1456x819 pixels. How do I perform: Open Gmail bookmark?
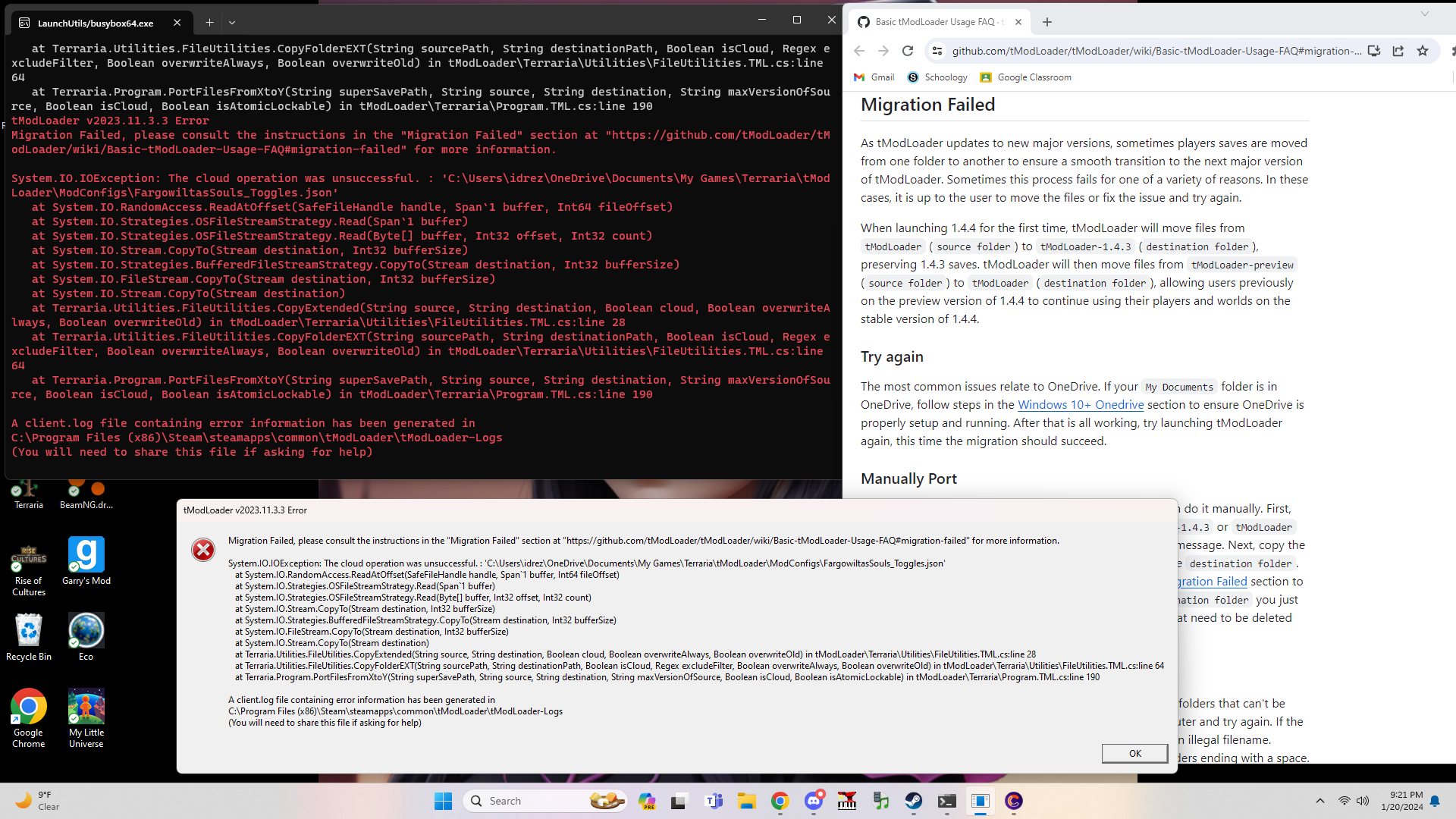pyautogui.click(x=874, y=77)
